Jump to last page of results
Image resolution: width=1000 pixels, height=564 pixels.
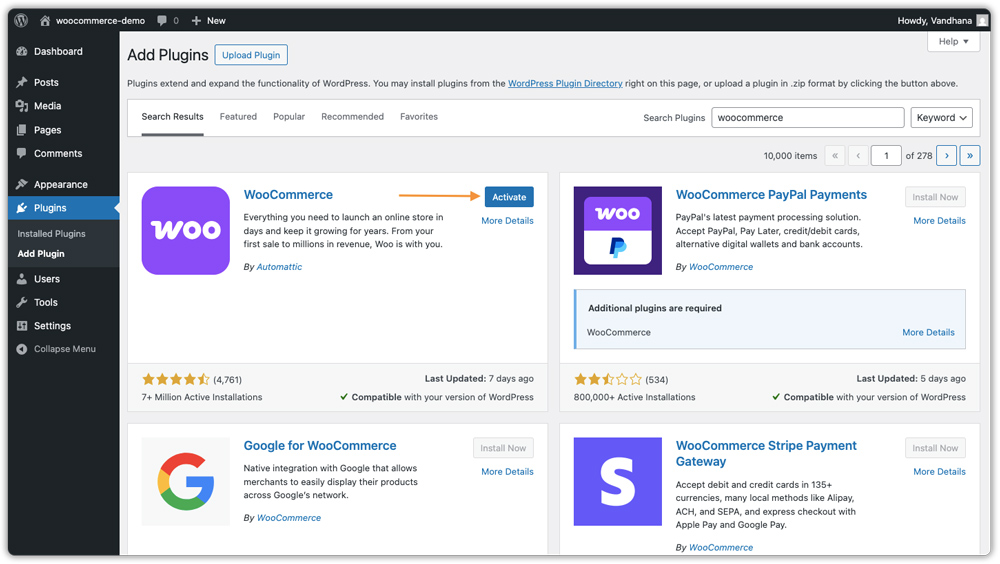pos(970,156)
